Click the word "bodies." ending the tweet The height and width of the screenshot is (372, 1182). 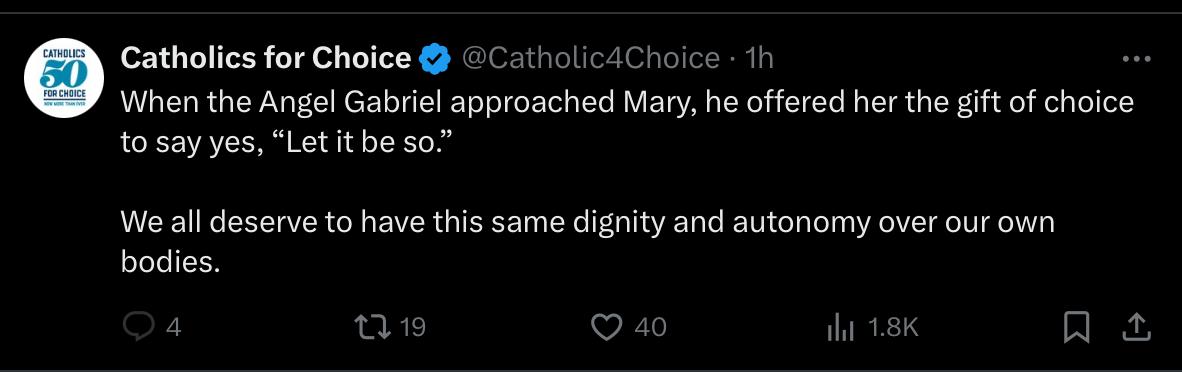coord(170,261)
